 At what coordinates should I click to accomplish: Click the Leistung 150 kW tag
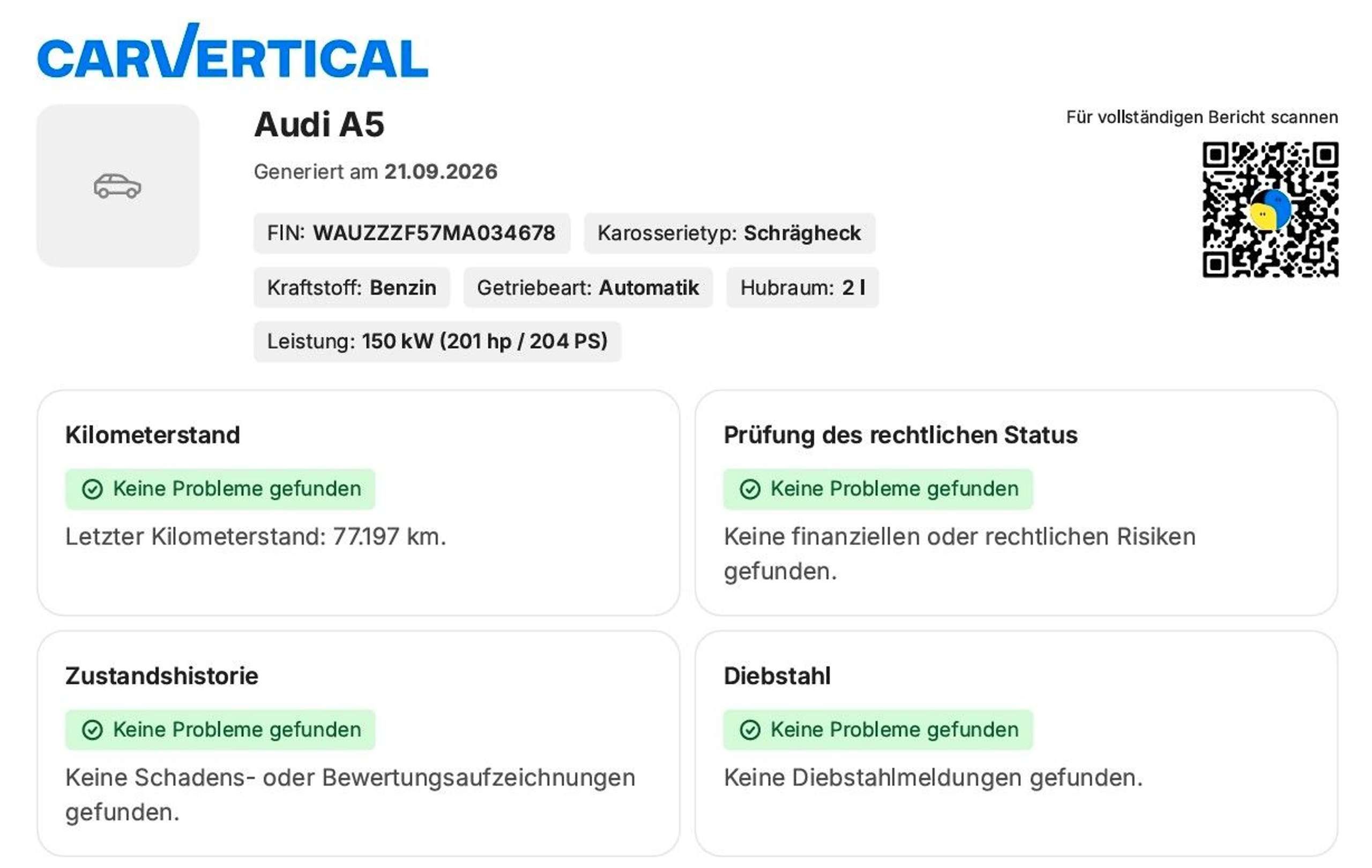click(x=437, y=342)
